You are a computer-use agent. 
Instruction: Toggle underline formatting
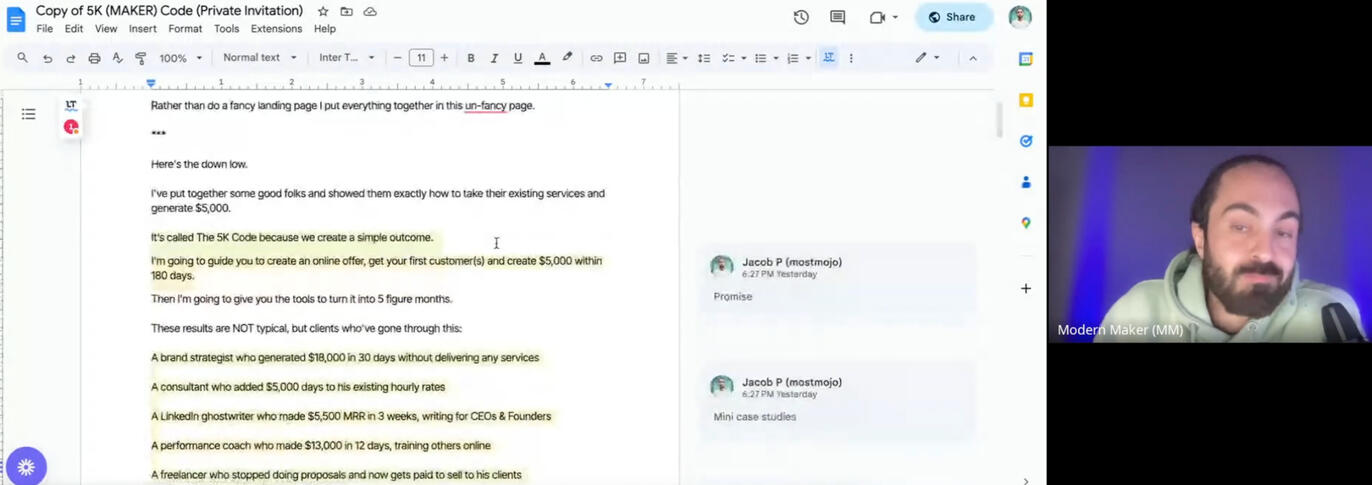click(517, 58)
